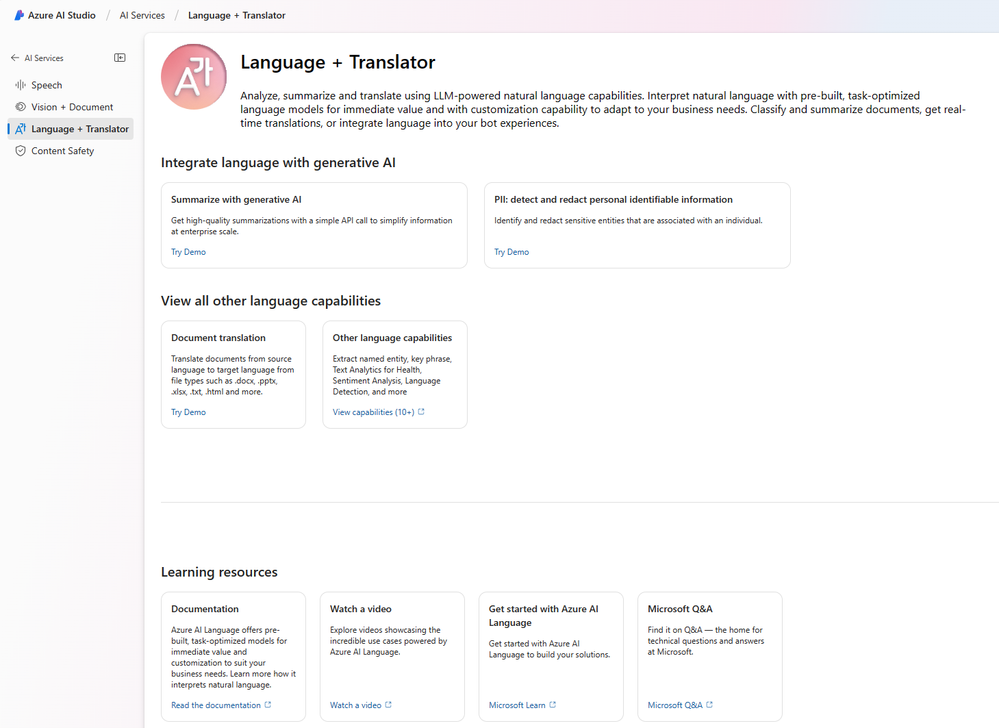Click the Summarize with generative AI card title
The width and height of the screenshot is (999, 728).
[236, 199]
